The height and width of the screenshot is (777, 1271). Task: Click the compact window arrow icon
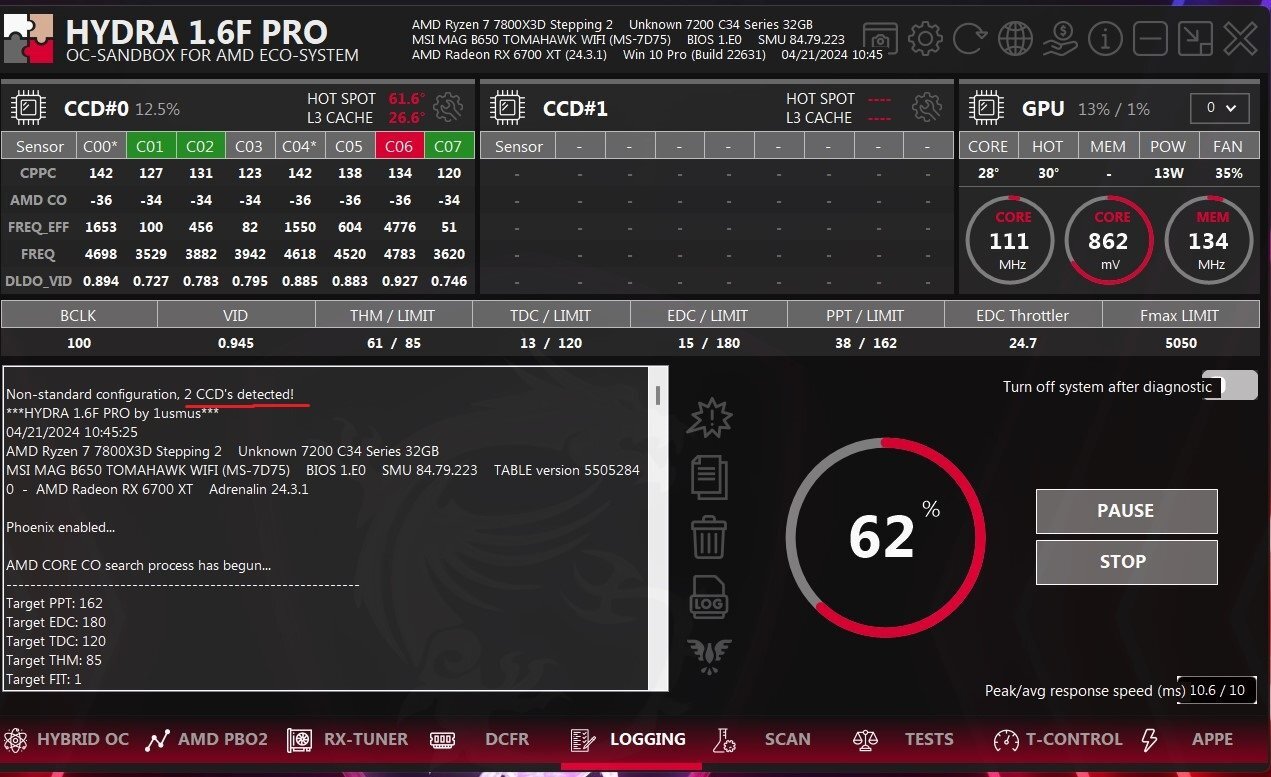1195,40
